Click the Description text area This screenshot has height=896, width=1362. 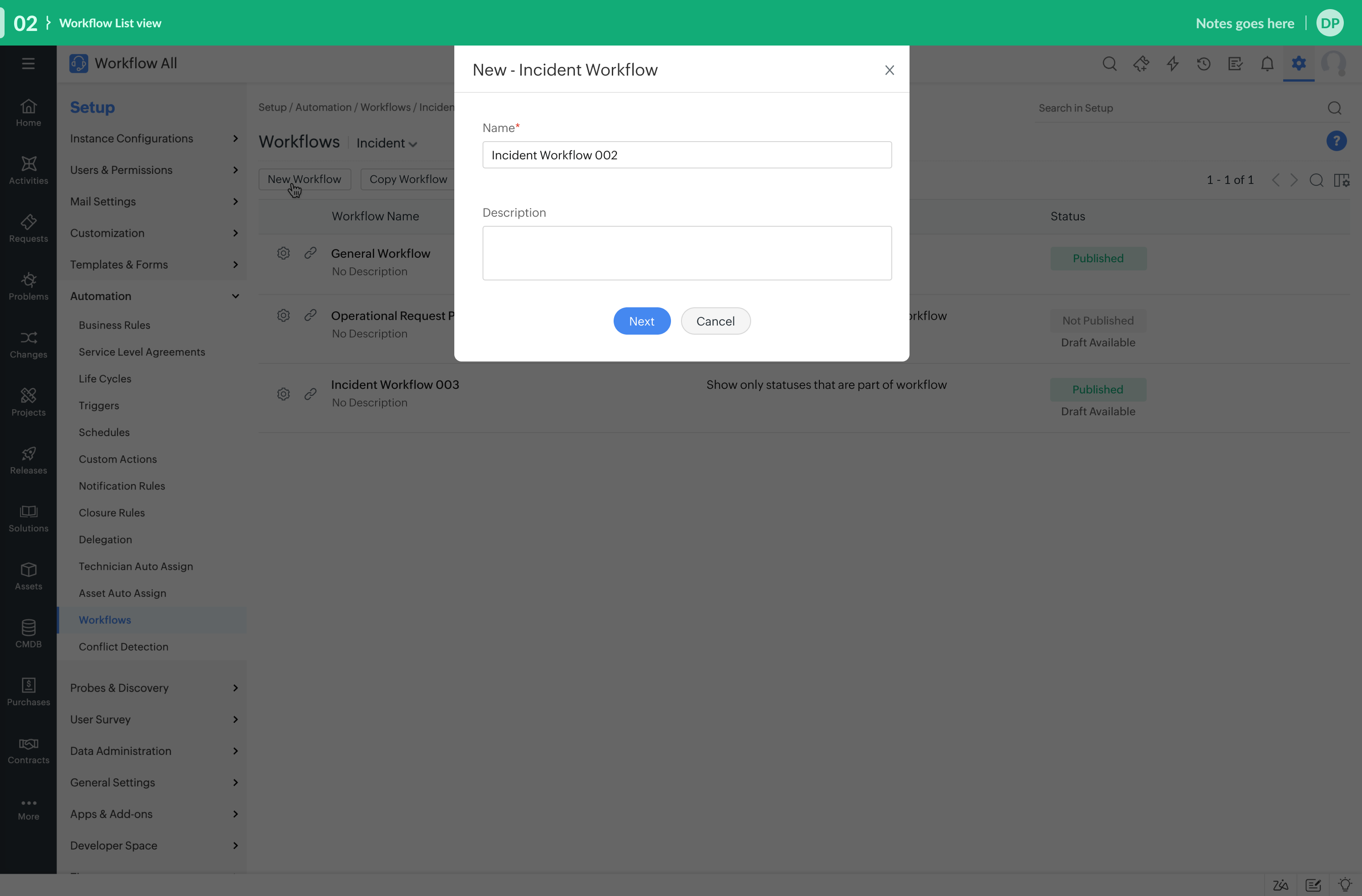point(687,253)
